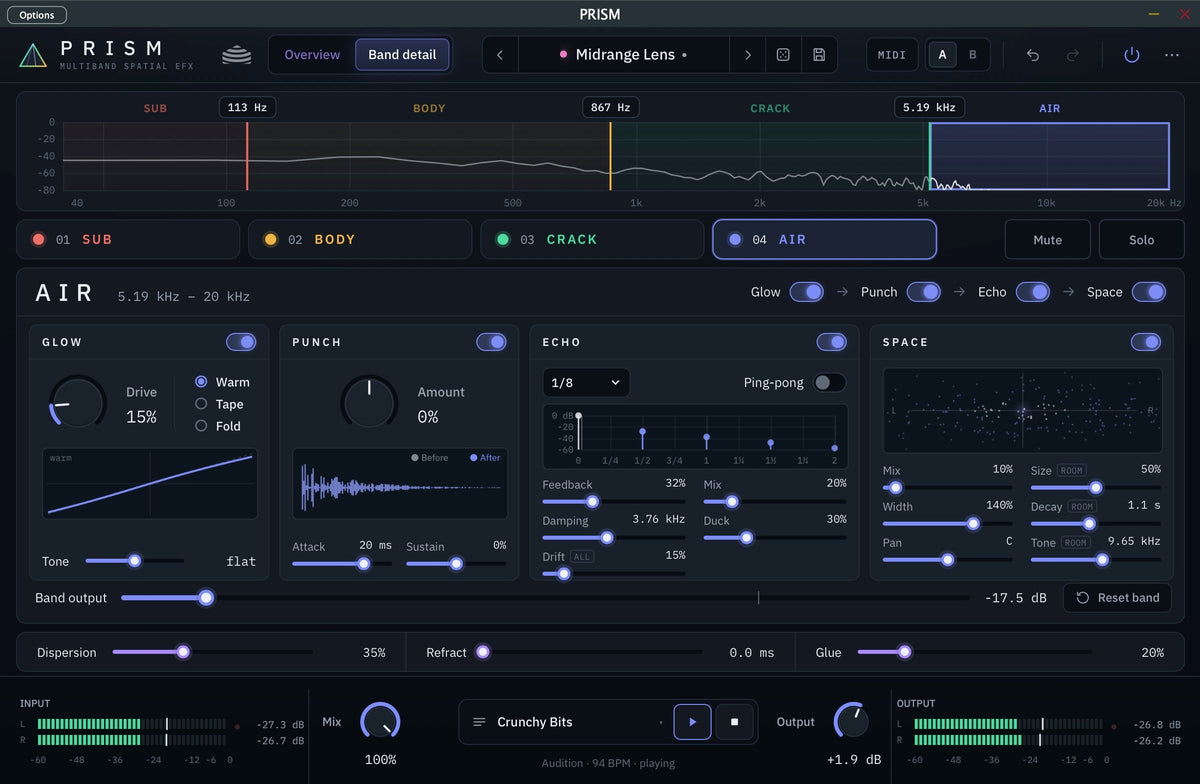Image resolution: width=1200 pixels, height=784 pixels.
Task: Click the Refract slider handle
Action: [483, 652]
